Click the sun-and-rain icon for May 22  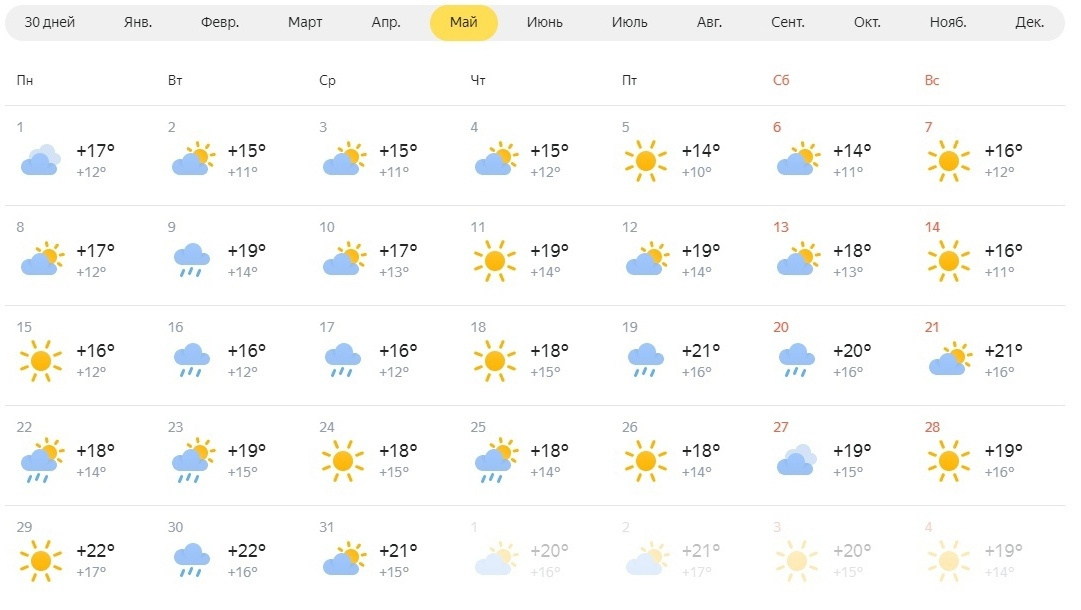point(42,460)
